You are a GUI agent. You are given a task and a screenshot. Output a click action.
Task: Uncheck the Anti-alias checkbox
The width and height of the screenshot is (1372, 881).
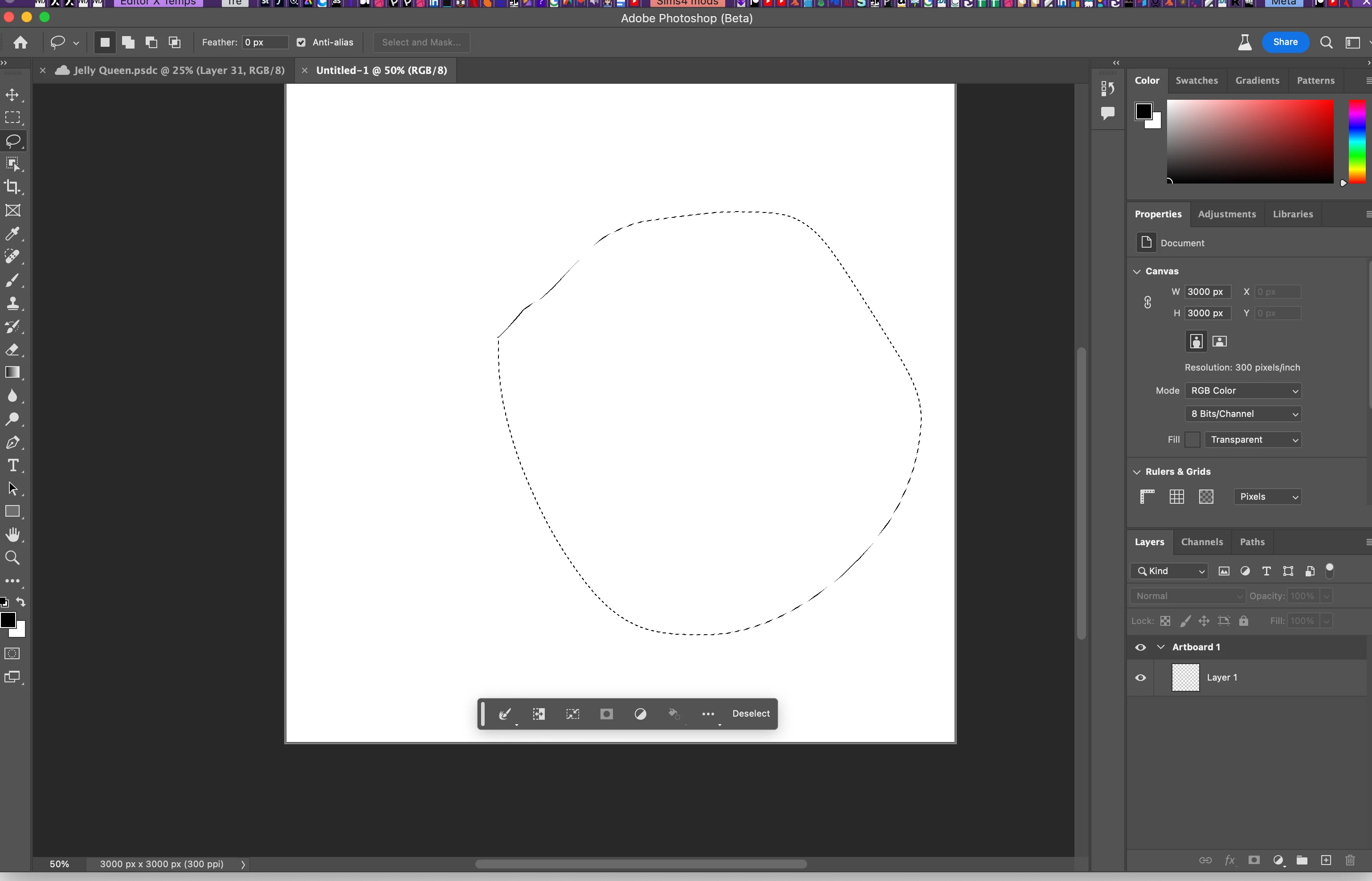(301, 42)
